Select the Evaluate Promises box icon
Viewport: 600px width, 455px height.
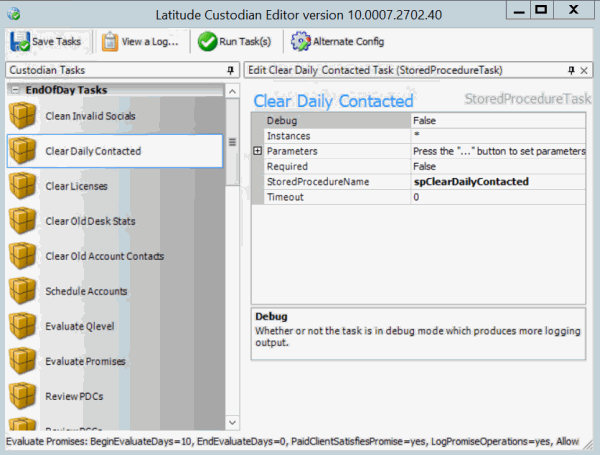point(23,361)
